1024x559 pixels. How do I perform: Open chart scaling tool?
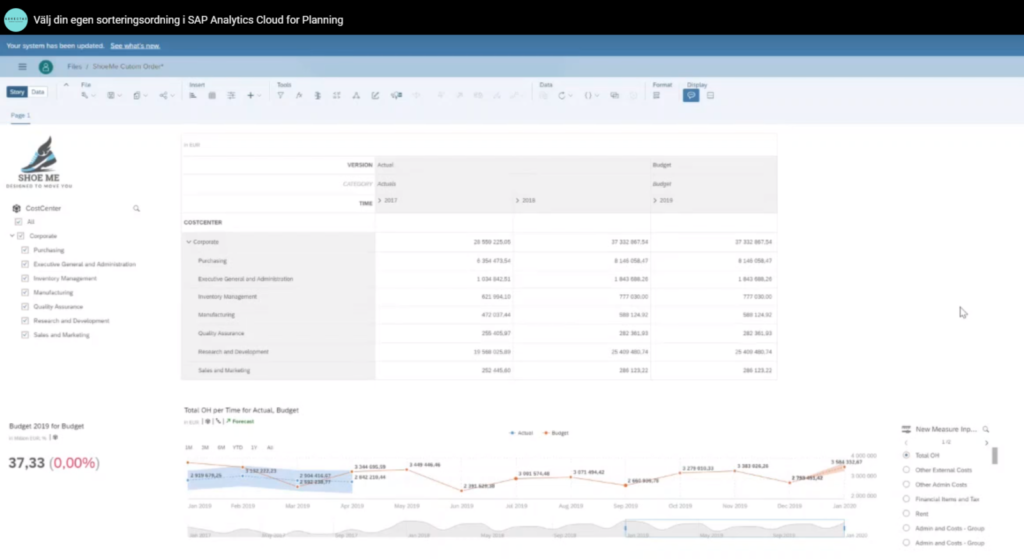click(317, 95)
